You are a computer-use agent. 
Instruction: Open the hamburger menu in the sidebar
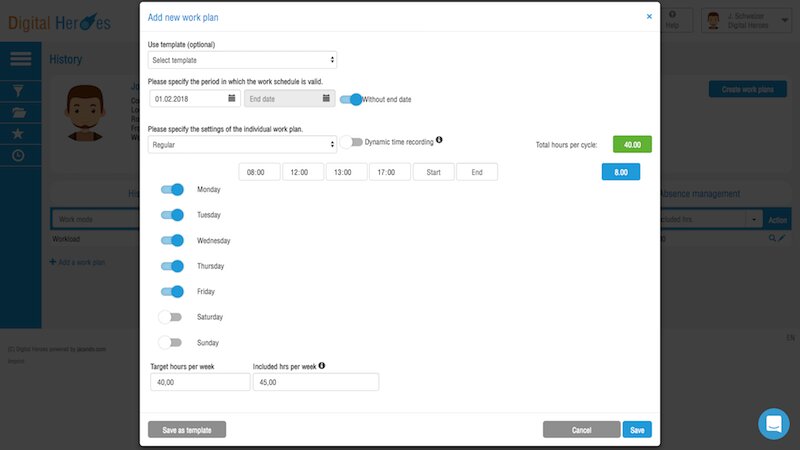(21, 59)
